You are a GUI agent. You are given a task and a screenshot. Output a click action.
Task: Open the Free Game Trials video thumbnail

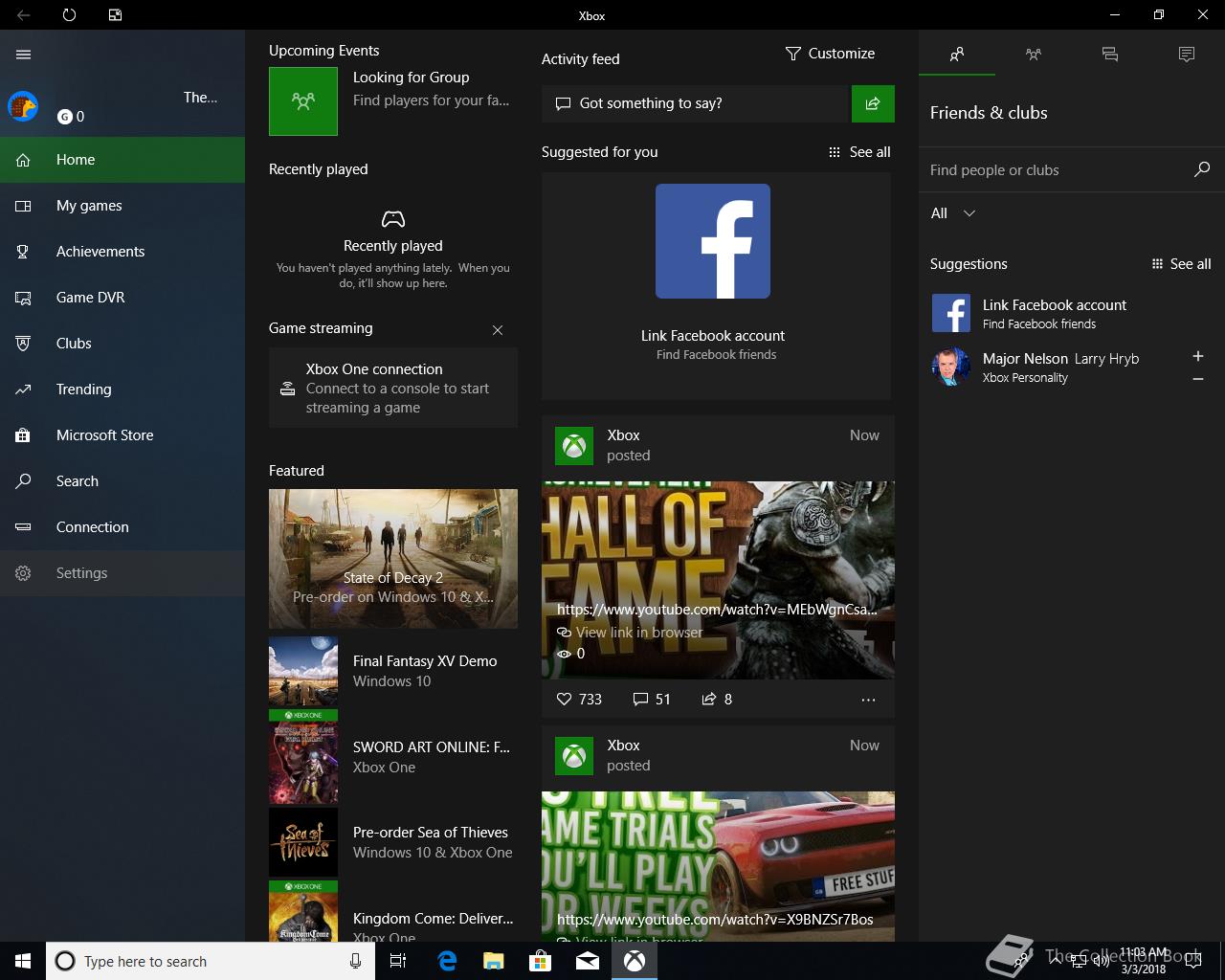pyautogui.click(x=718, y=866)
